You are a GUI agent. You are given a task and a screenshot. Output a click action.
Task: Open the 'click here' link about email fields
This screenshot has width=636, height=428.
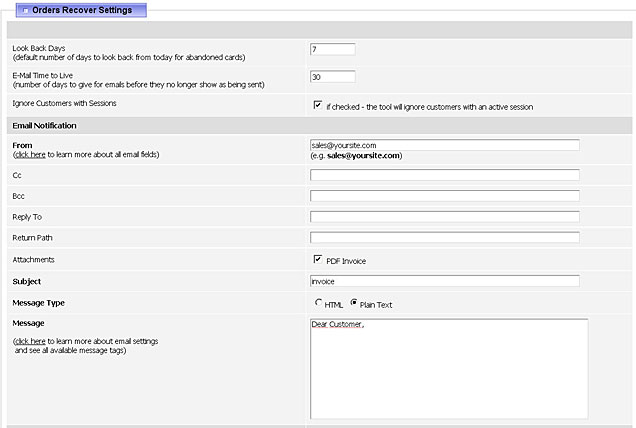30,155
